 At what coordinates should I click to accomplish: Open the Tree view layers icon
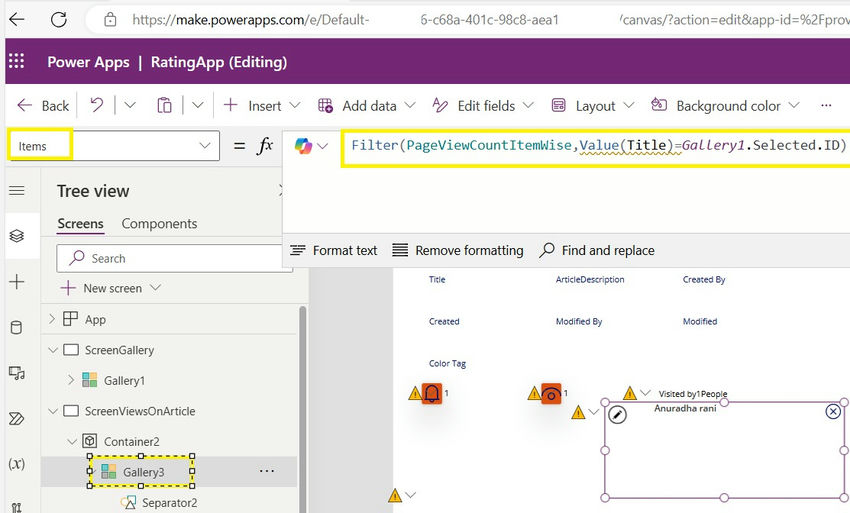17,236
